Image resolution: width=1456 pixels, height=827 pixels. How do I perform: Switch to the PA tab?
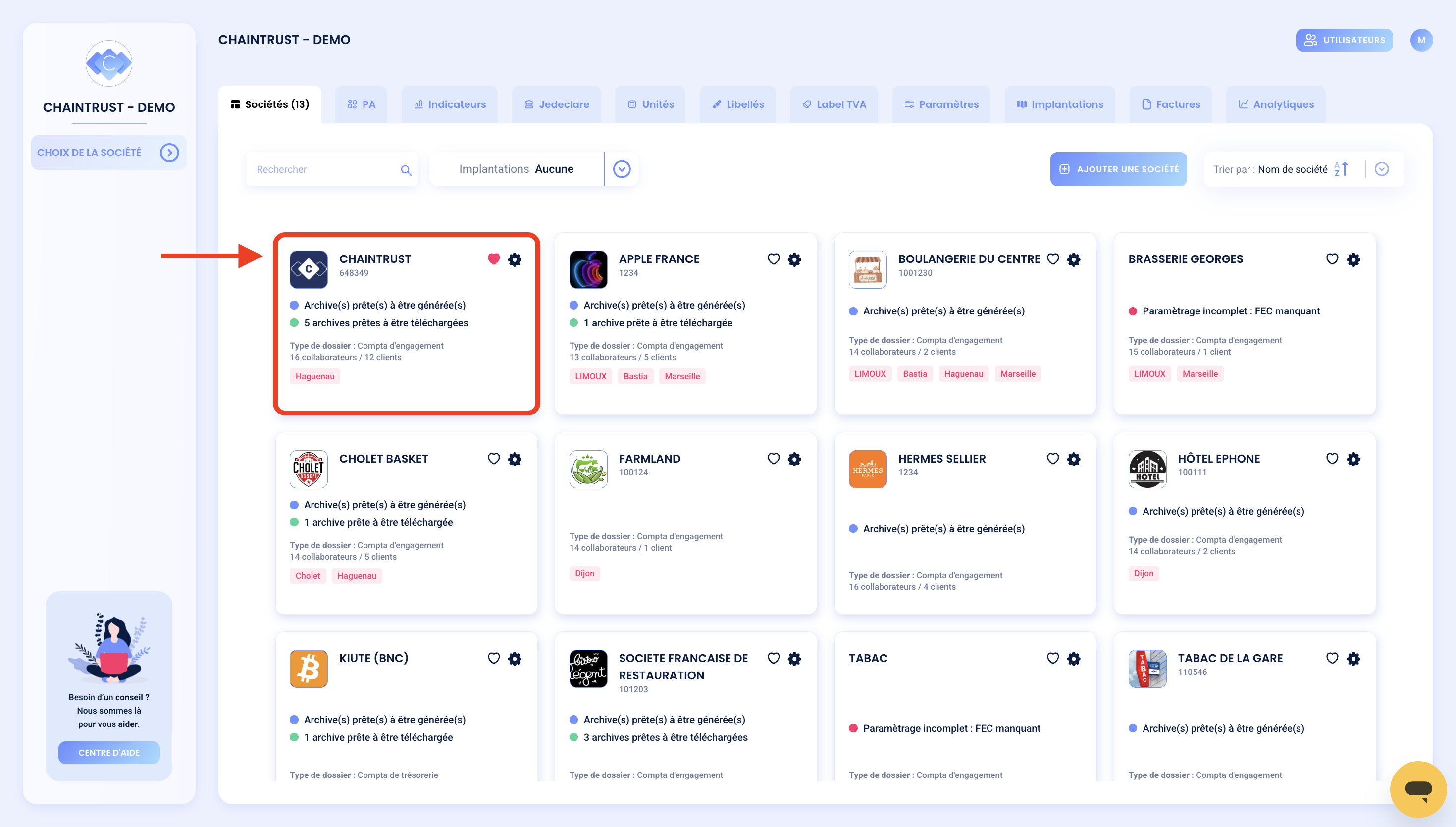click(361, 104)
